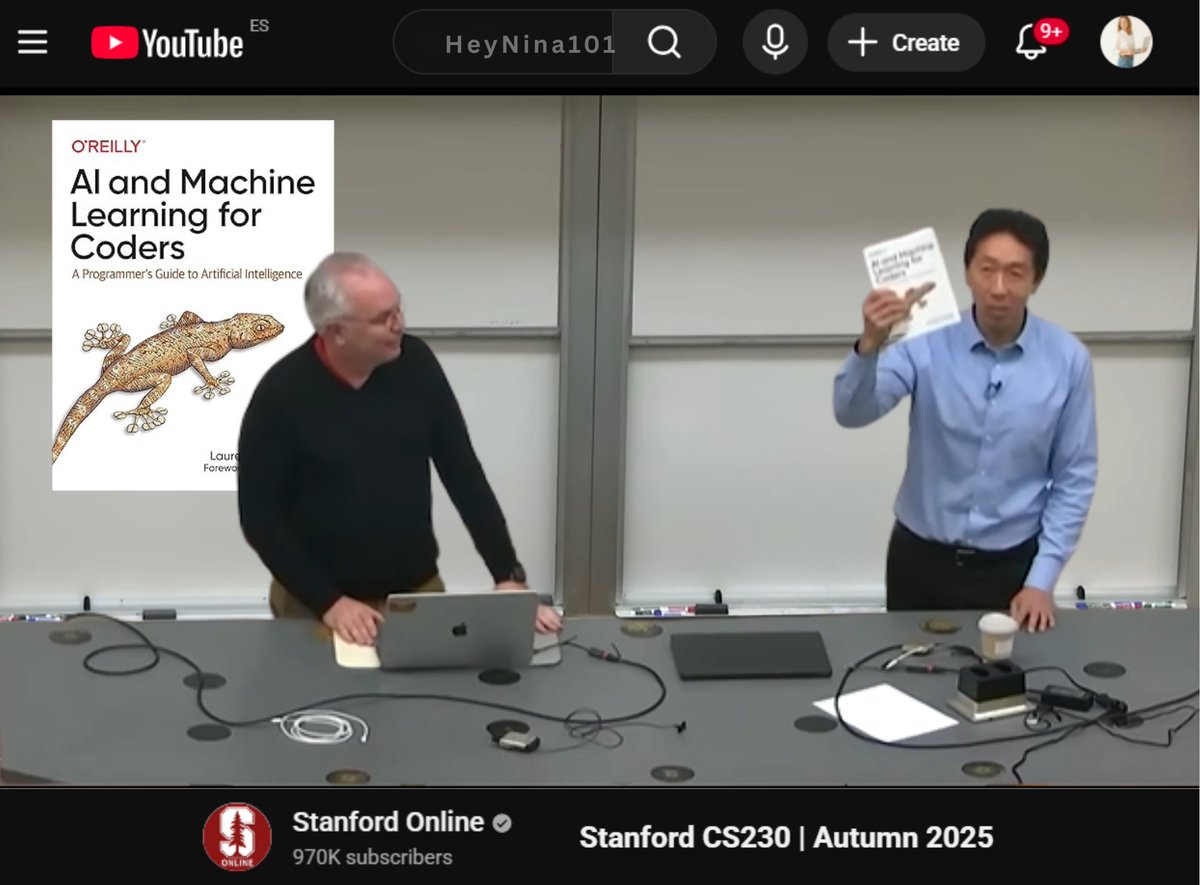This screenshot has width=1200, height=885.
Task: Start voice search with the microphone
Action: tap(775, 43)
